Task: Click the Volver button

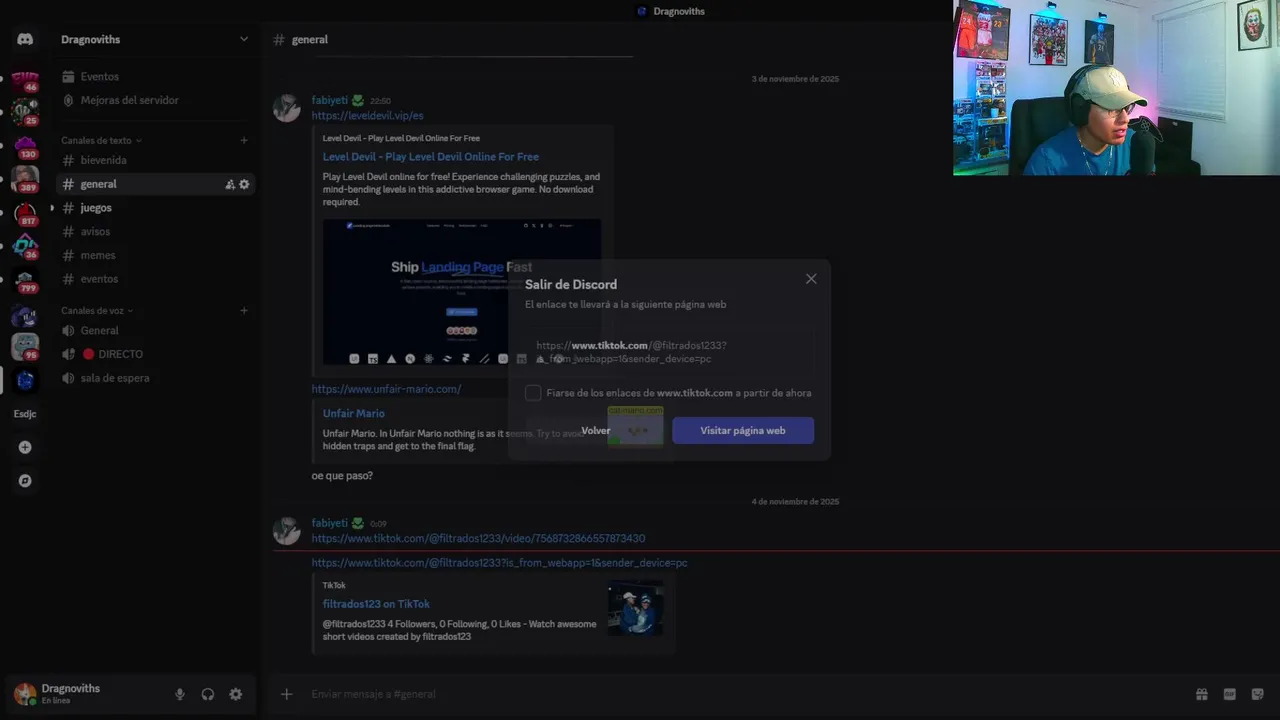Action: pos(596,430)
